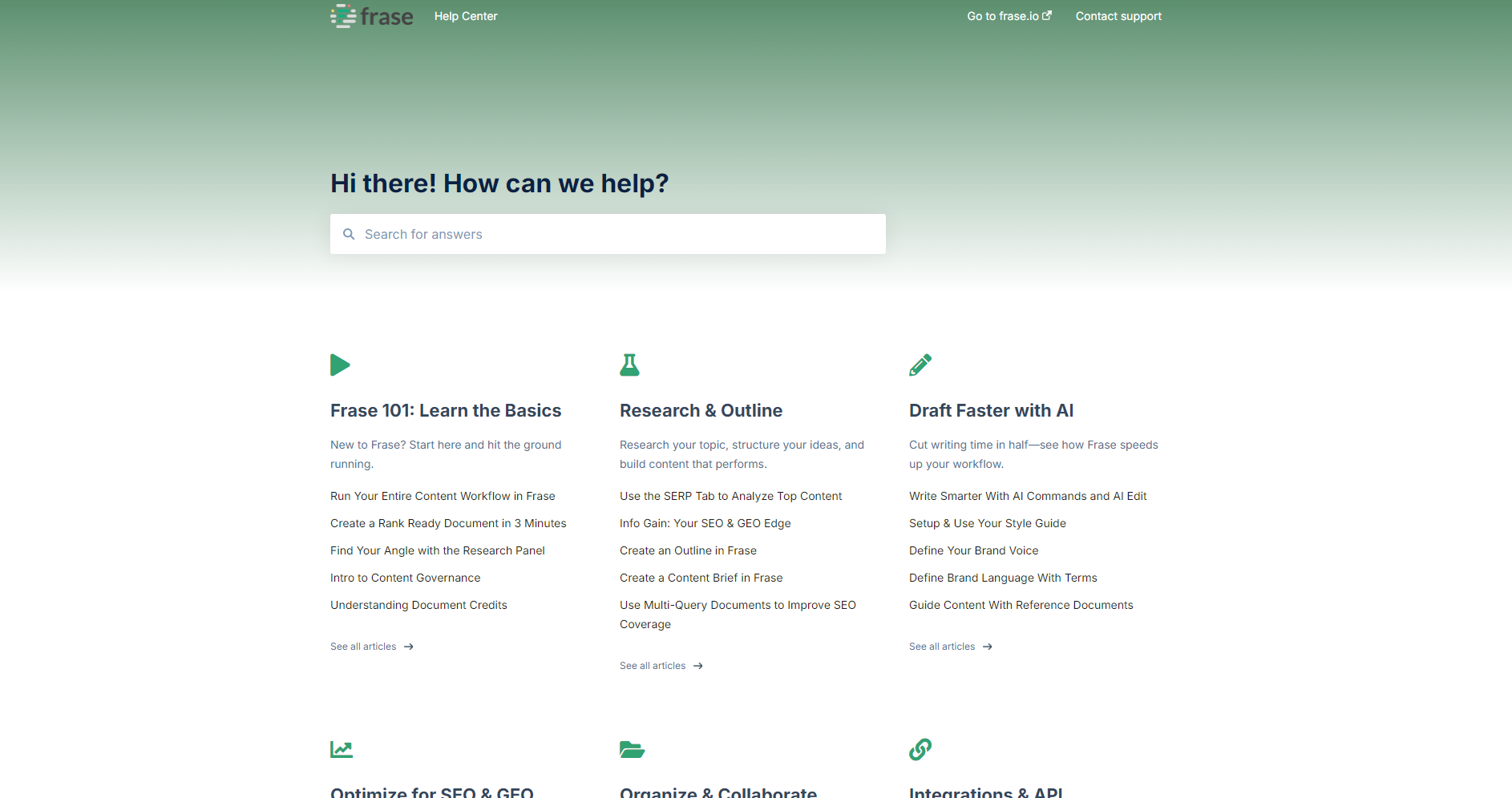Click the flask icon above Research & Outline
This screenshot has width=1512, height=798.
pyautogui.click(x=629, y=365)
